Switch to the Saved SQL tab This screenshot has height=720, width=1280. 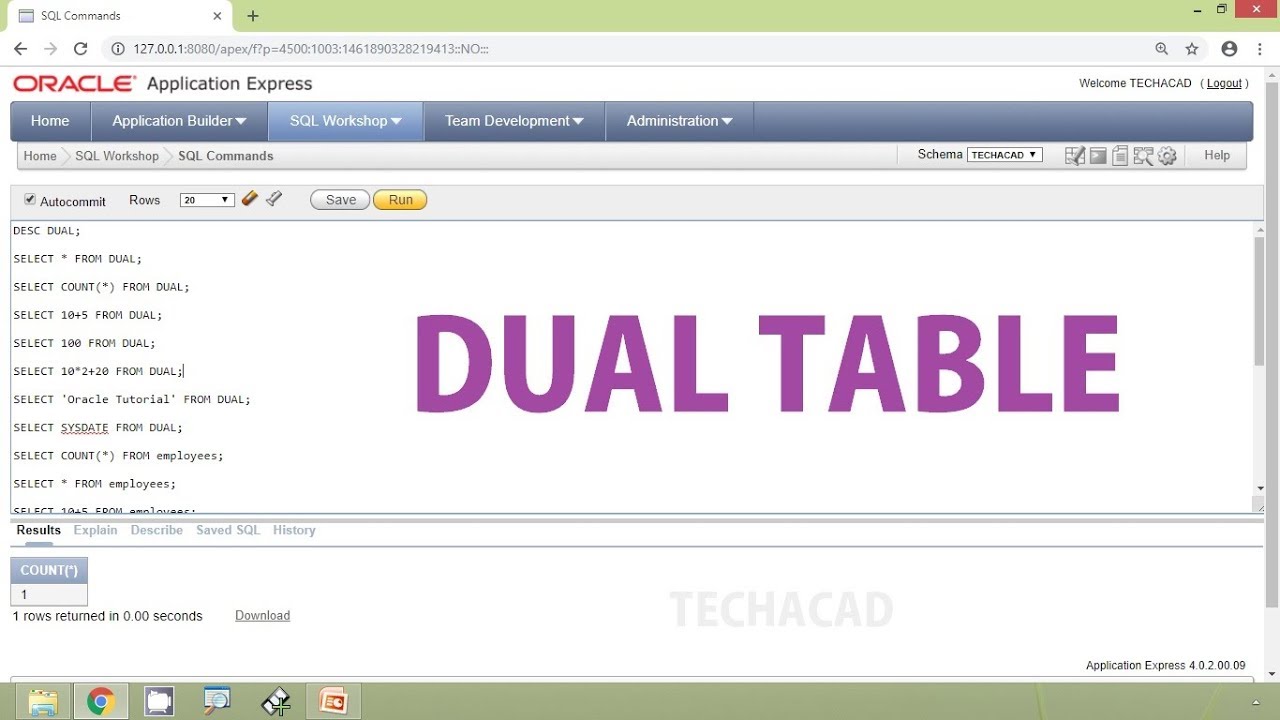[228, 530]
